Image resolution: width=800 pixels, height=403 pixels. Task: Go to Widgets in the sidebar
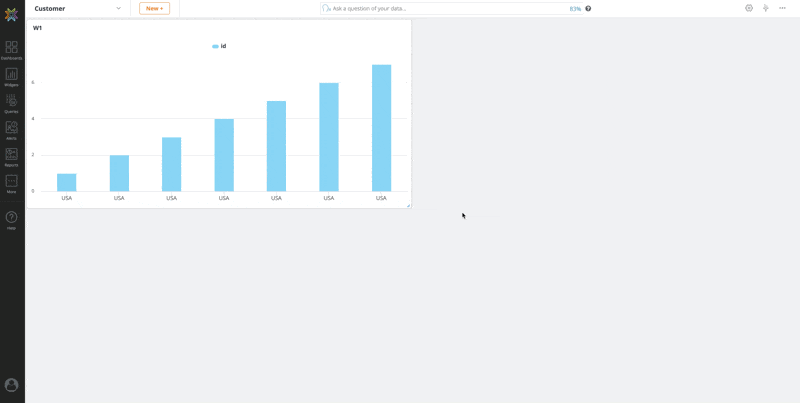click(11, 77)
